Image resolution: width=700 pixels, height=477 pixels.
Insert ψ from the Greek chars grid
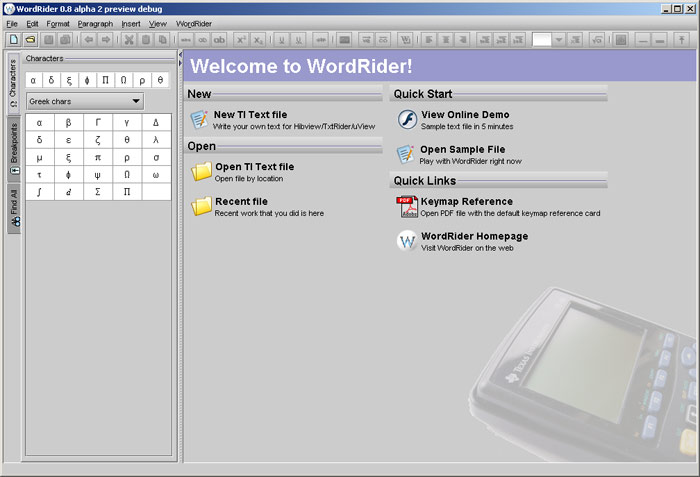pos(98,175)
